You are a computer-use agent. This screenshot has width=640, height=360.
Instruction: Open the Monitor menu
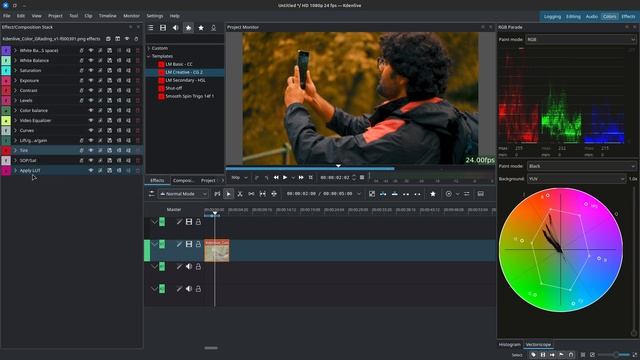[131, 16]
